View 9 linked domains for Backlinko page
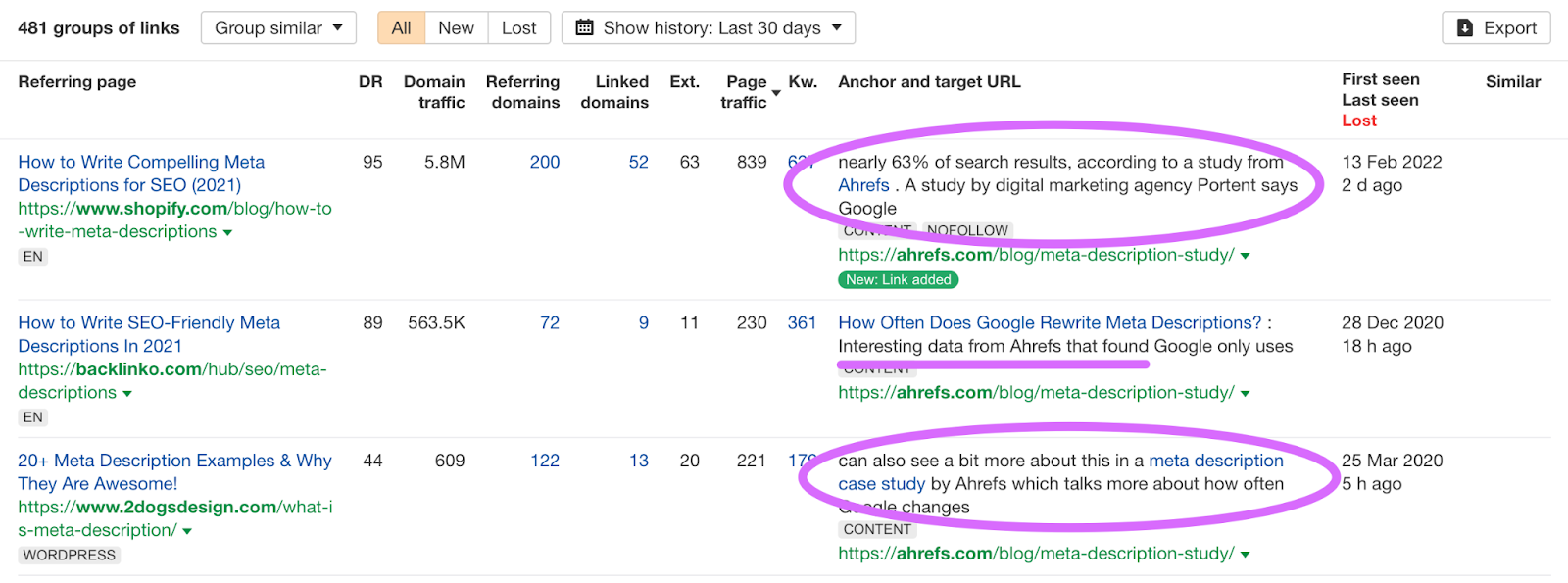1568x583 pixels. point(644,322)
